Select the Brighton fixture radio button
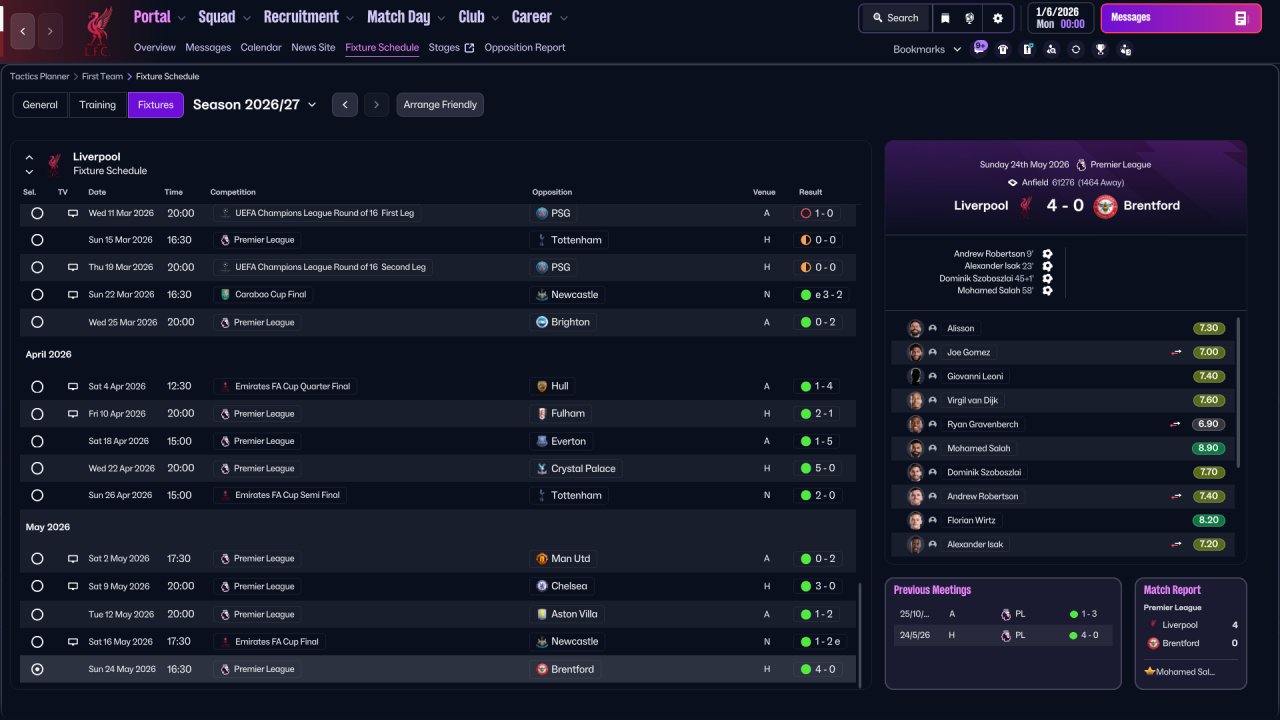The image size is (1280, 720). click(x=37, y=322)
